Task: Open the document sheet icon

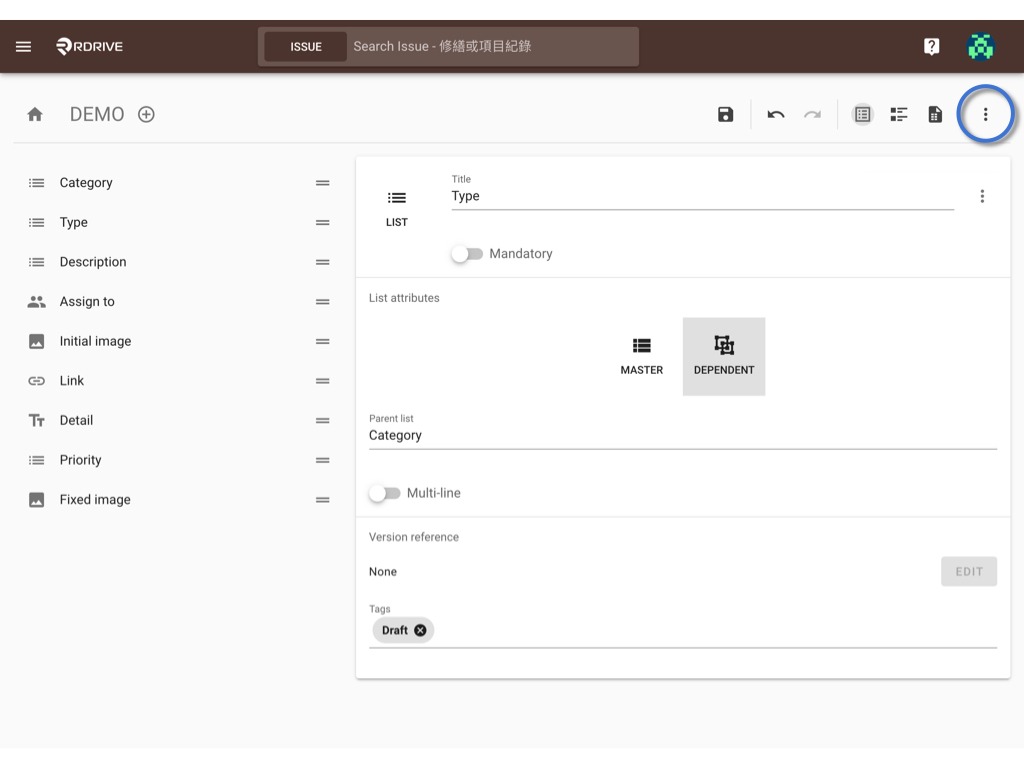Action: tap(935, 114)
